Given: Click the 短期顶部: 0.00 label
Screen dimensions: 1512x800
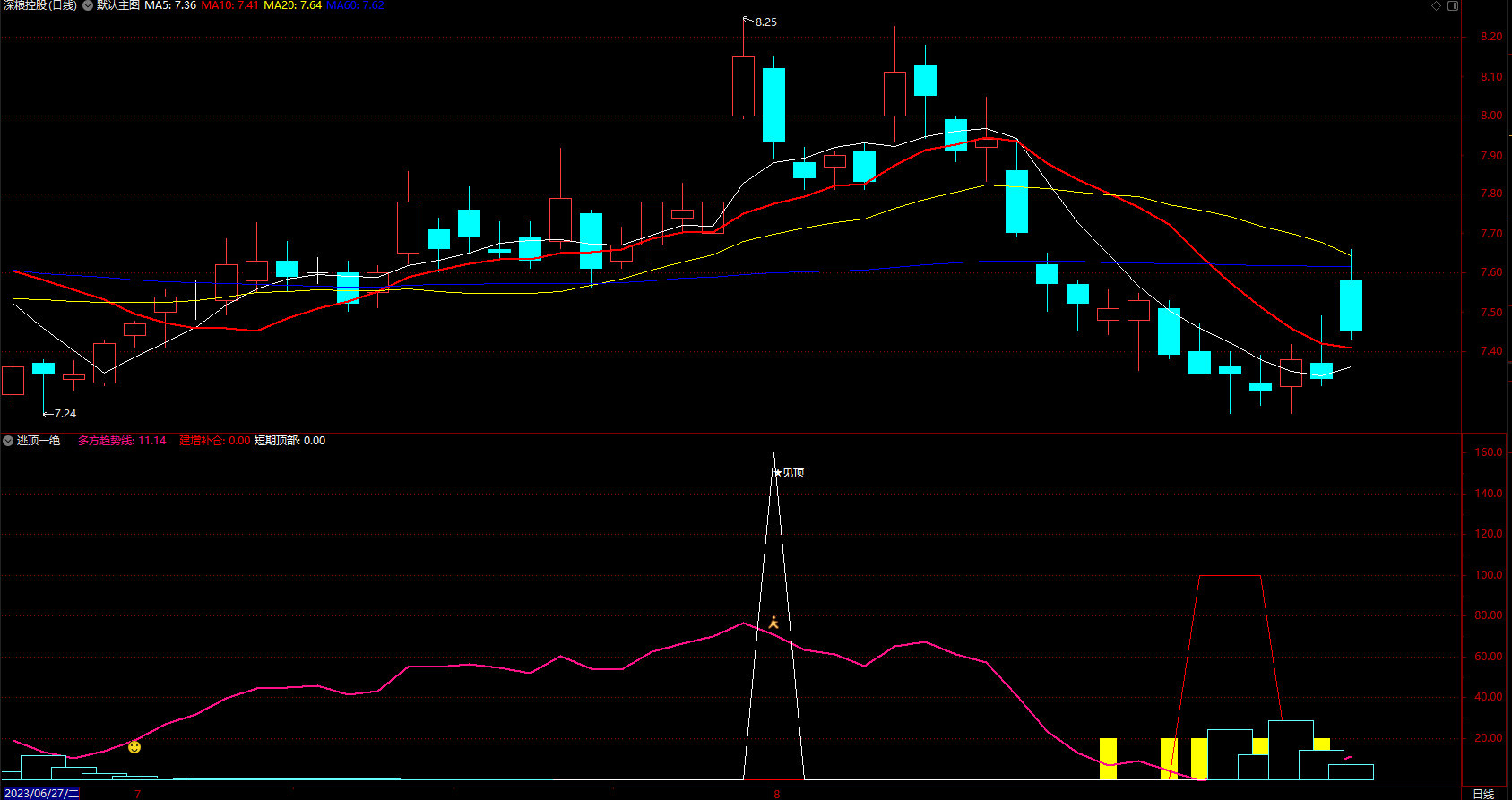Looking at the screenshot, I should point(289,441).
